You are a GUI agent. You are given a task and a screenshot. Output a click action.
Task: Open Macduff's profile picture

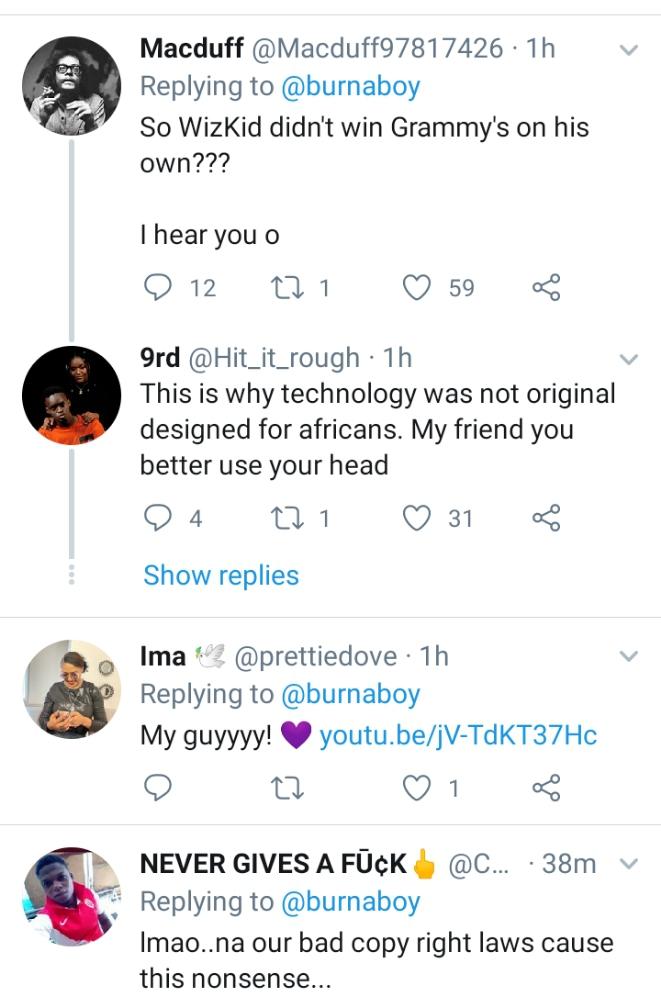tap(71, 85)
